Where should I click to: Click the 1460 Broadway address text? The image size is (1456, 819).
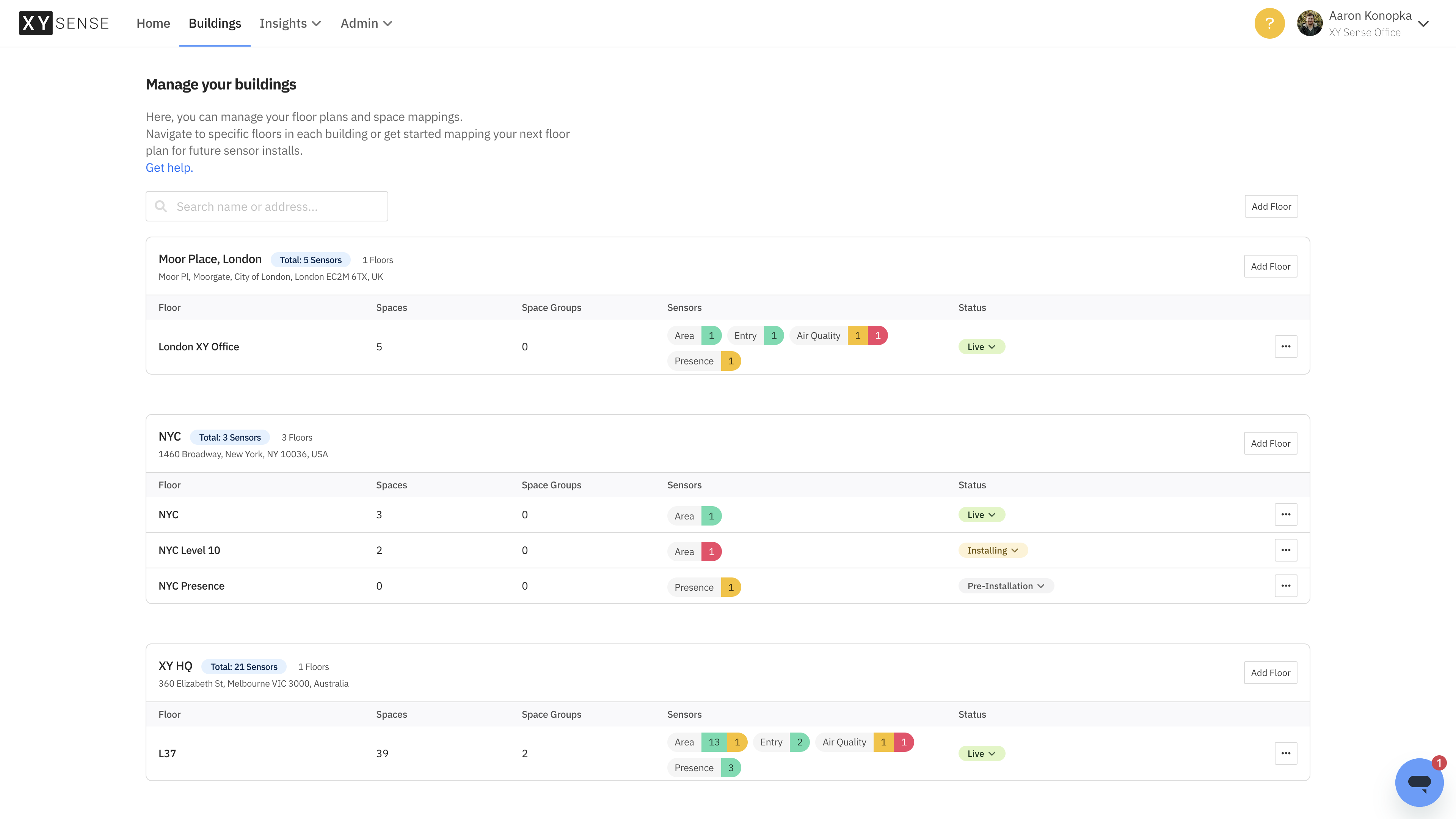click(243, 454)
